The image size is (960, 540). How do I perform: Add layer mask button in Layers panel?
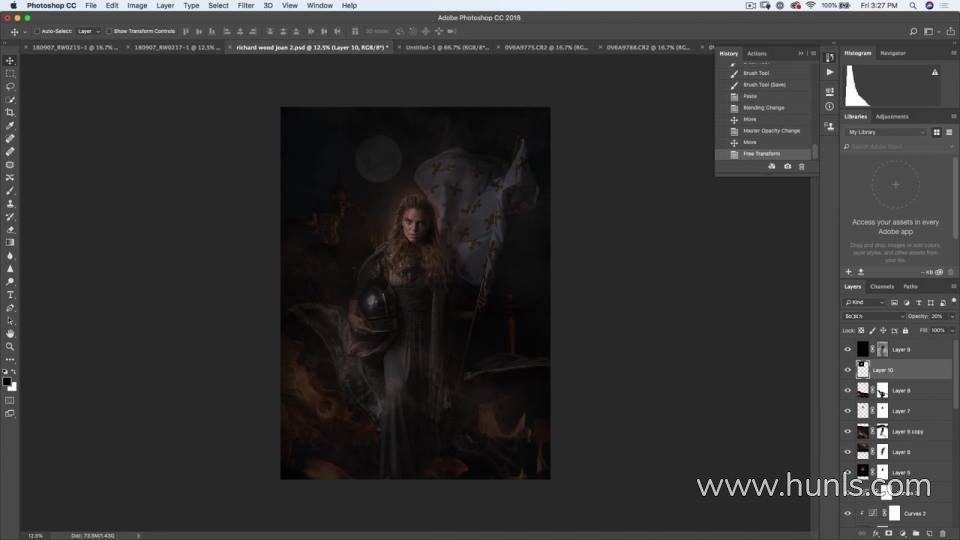(888, 534)
